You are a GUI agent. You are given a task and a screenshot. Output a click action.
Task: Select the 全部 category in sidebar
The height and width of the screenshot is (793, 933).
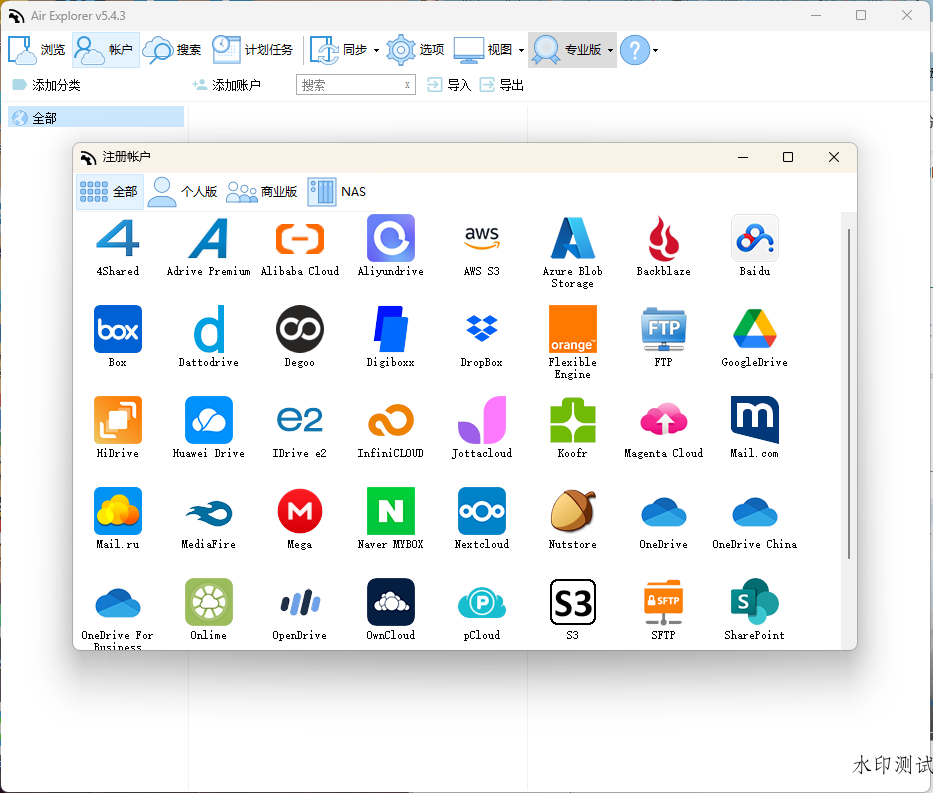pyautogui.click(x=96, y=118)
